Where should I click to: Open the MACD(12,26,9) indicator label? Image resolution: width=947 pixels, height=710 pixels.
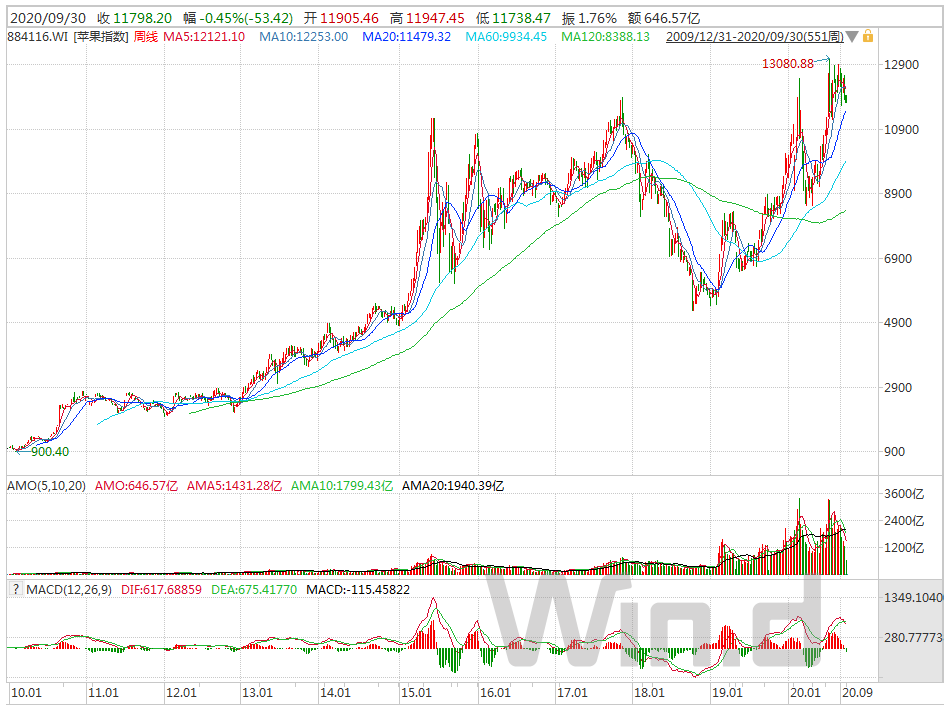67,591
